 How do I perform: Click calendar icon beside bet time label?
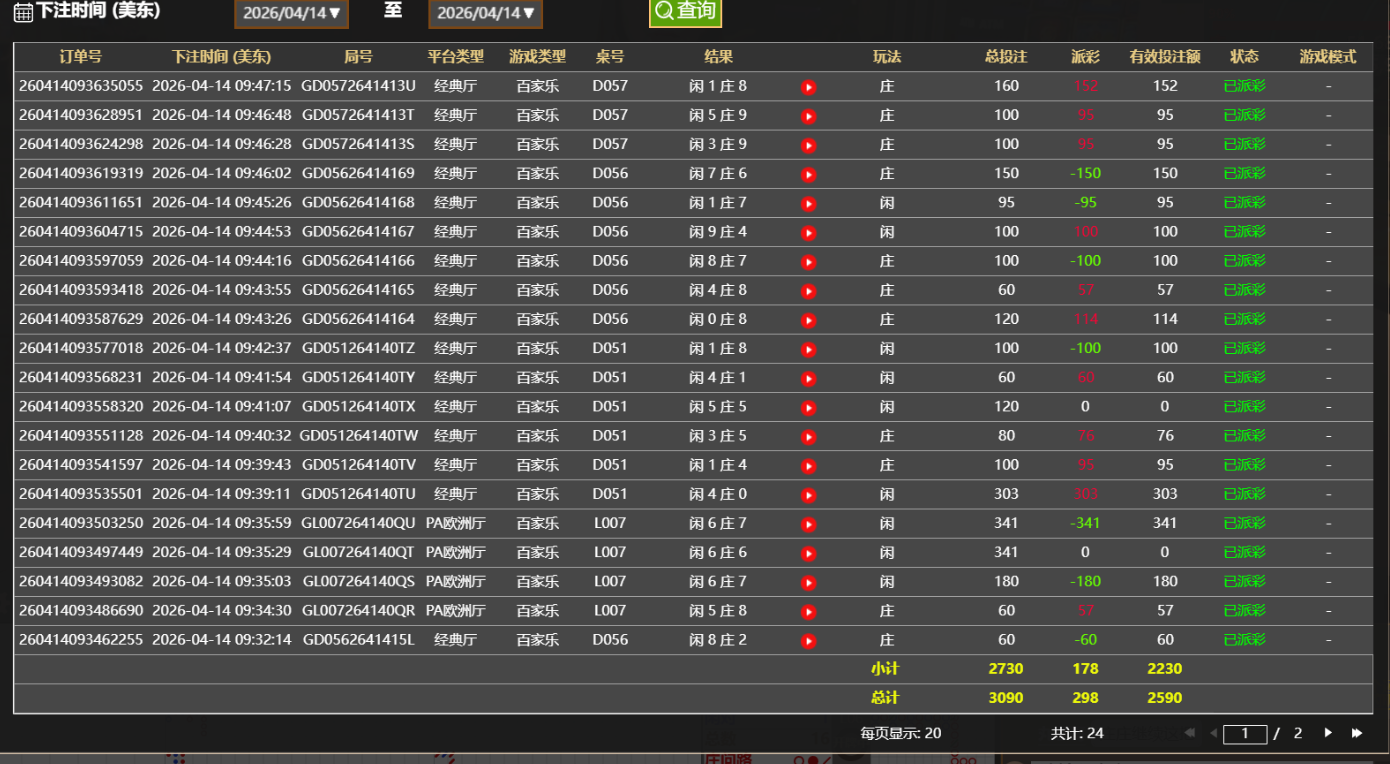point(22,13)
